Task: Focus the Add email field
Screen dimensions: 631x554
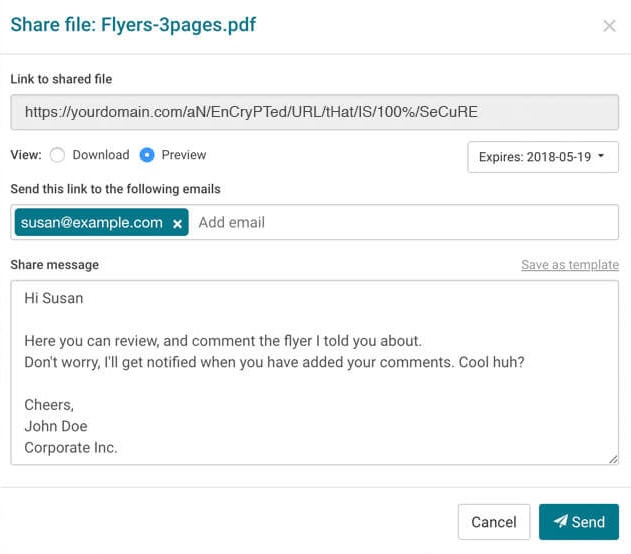Action: pos(400,223)
